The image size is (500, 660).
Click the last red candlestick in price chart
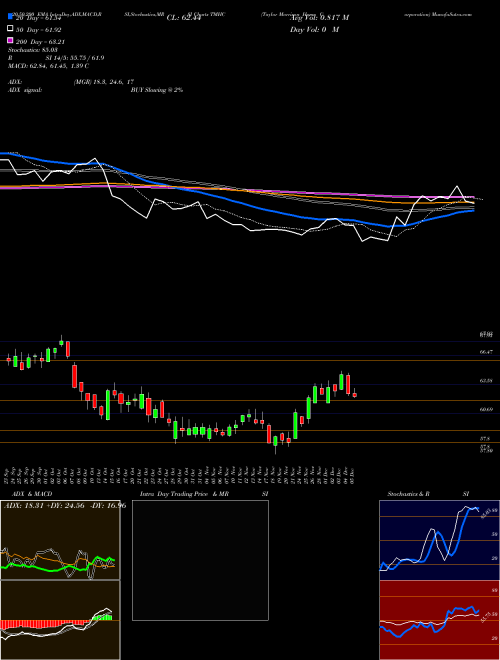(x=355, y=395)
